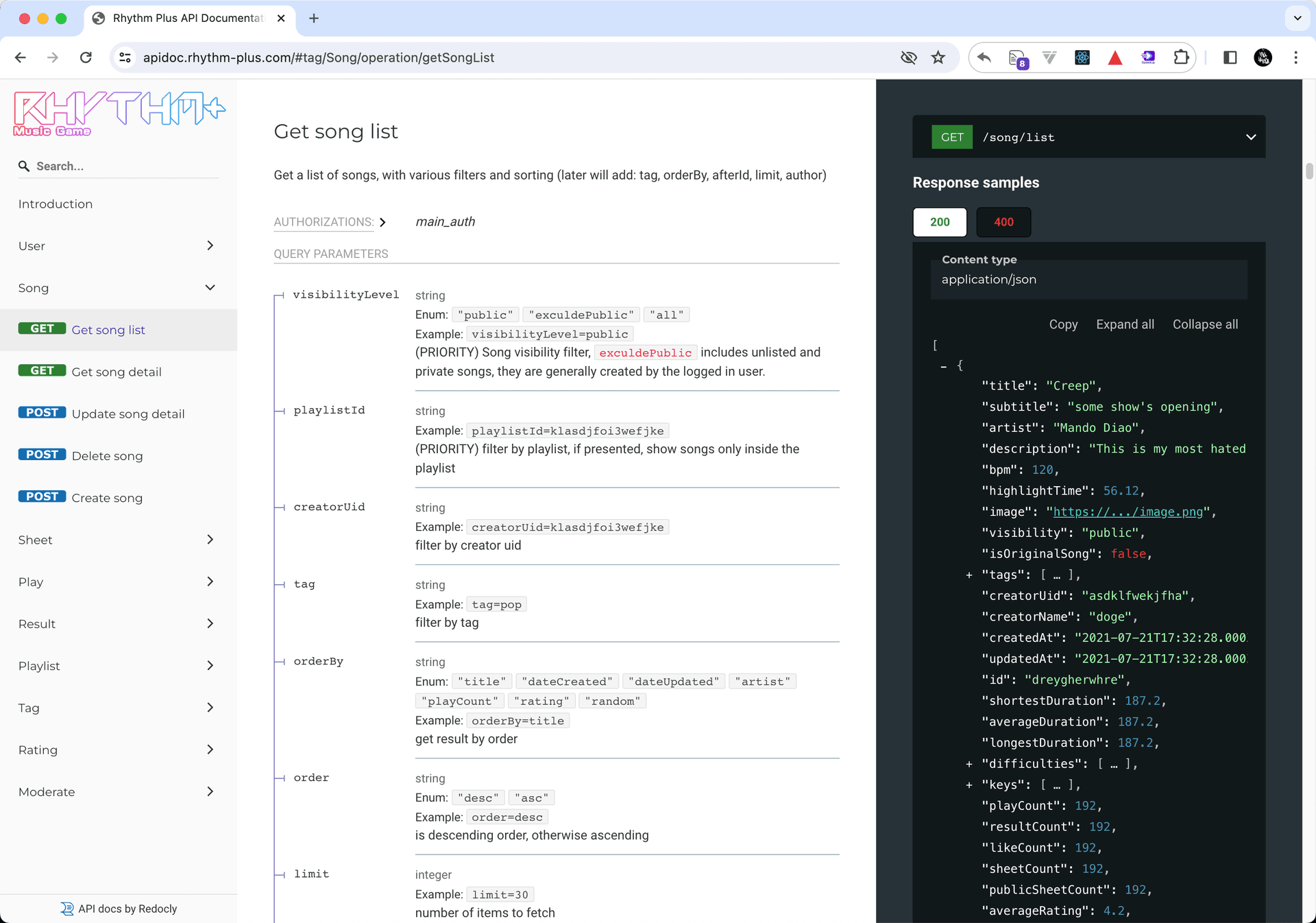Bookmark this page with the star icon

(938, 58)
